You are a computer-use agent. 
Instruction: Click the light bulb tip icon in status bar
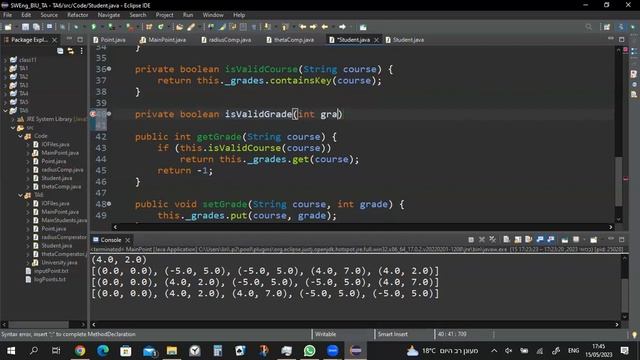click(x=634, y=334)
